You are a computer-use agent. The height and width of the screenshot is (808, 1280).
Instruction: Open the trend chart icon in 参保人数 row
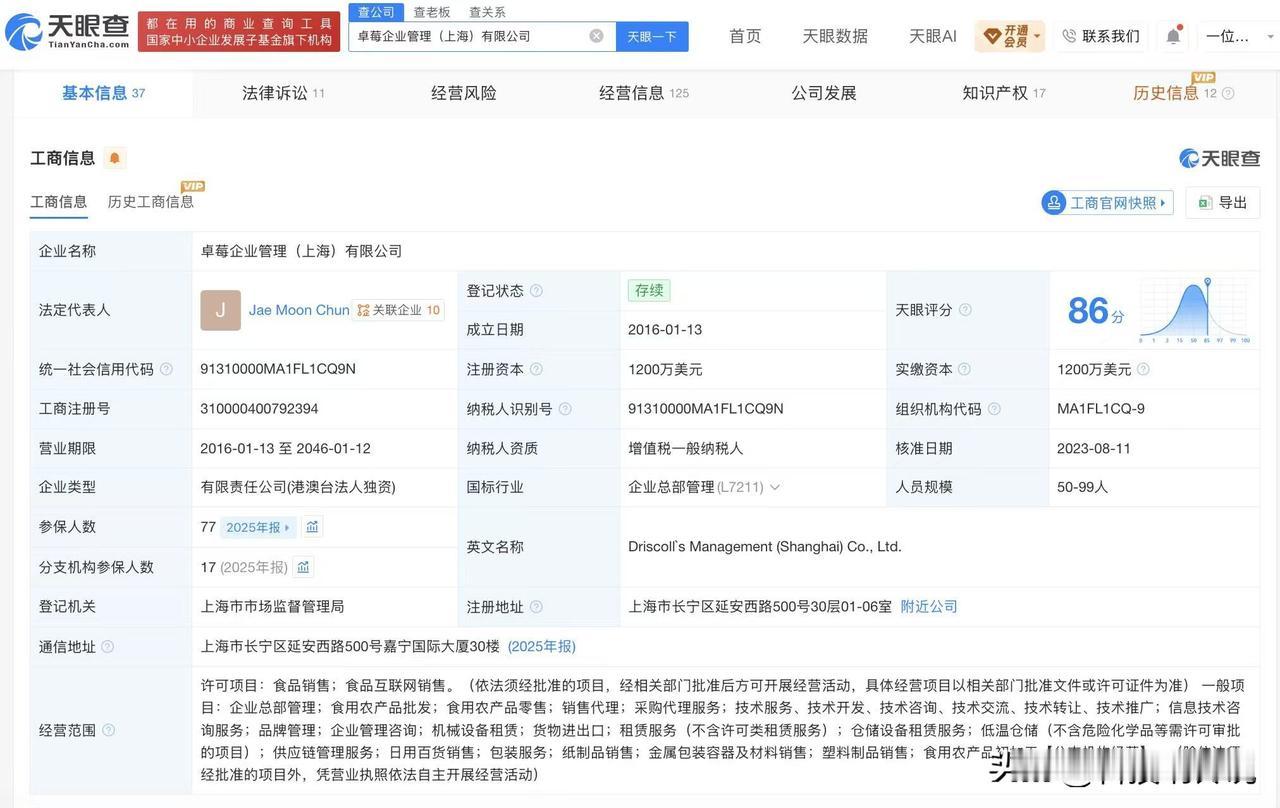312,527
